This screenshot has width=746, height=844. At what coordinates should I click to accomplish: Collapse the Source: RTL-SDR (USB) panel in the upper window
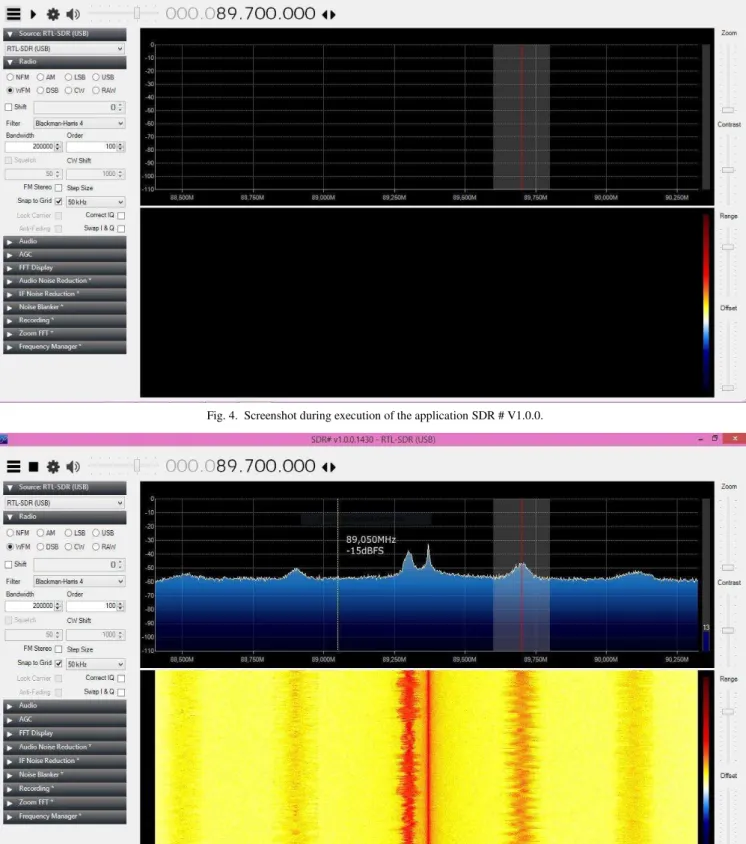(x=65, y=34)
